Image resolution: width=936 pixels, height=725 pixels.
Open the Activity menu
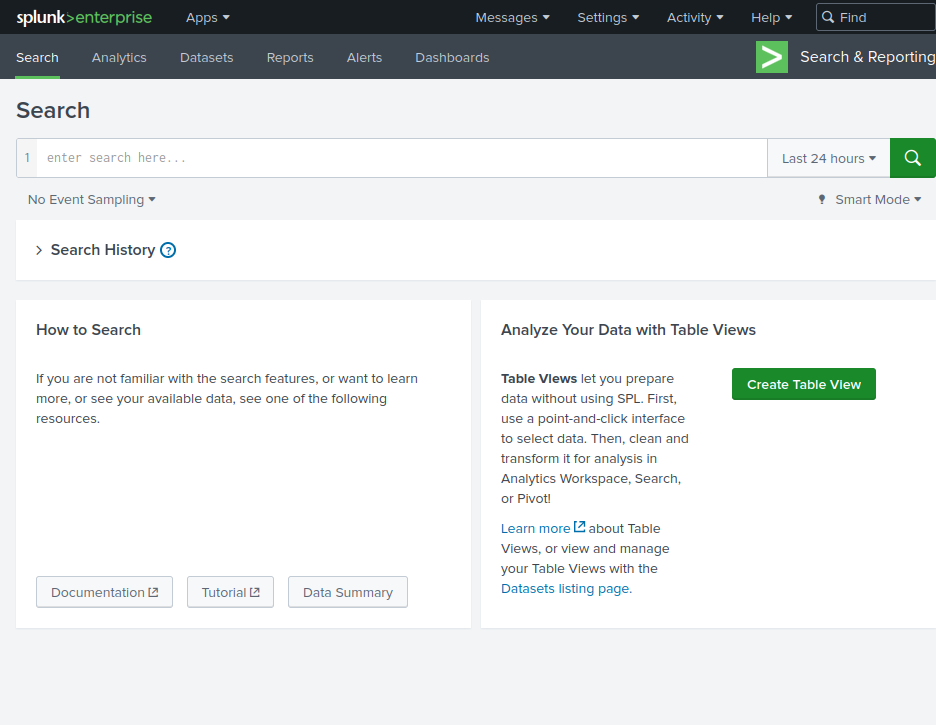coord(695,17)
